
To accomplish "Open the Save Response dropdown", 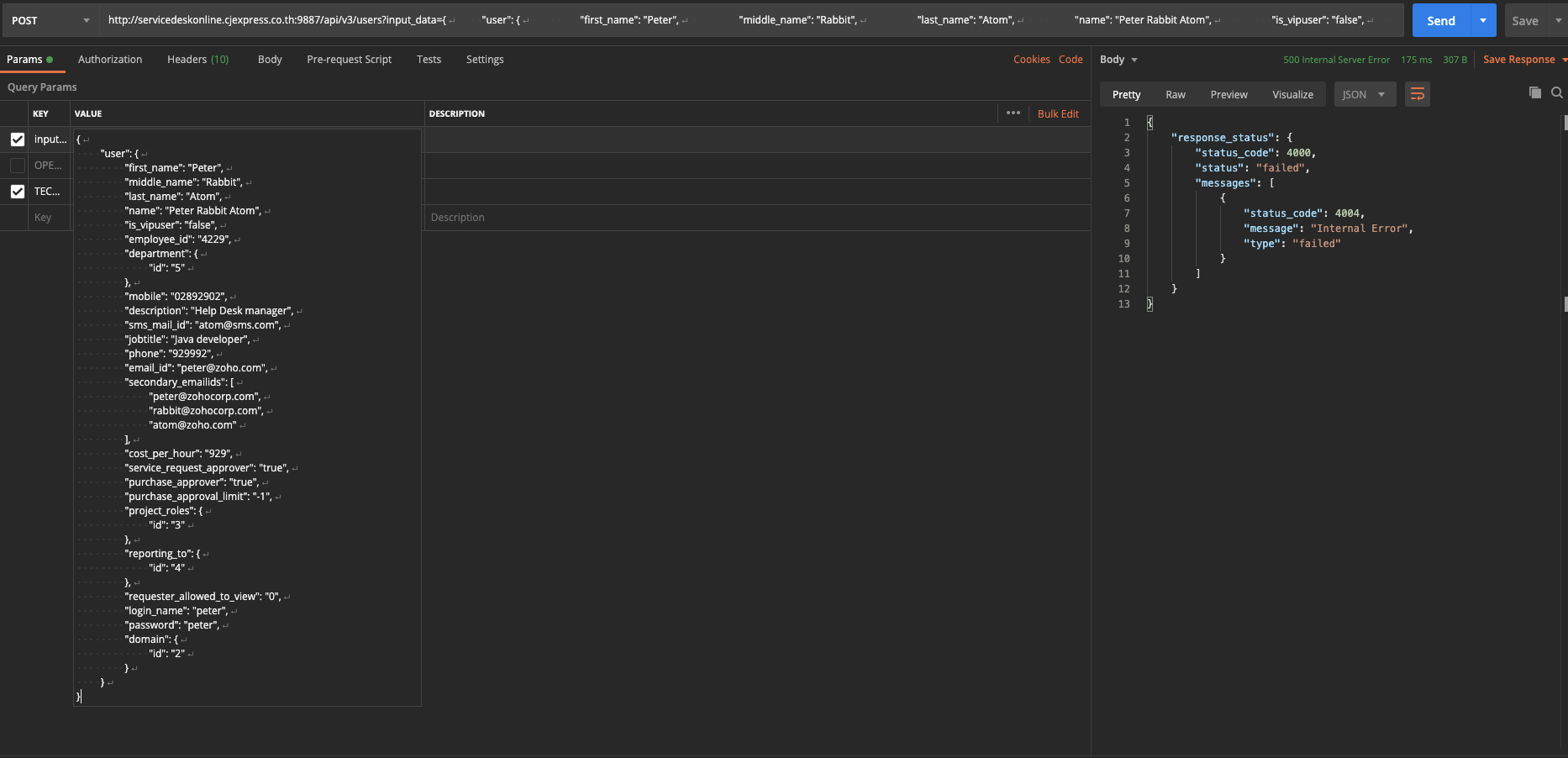I will pyautogui.click(x=1524, y=60).
